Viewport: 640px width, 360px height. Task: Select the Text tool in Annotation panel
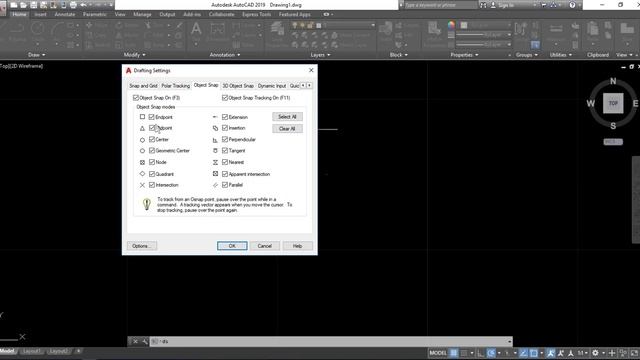[x=196, y=29]
